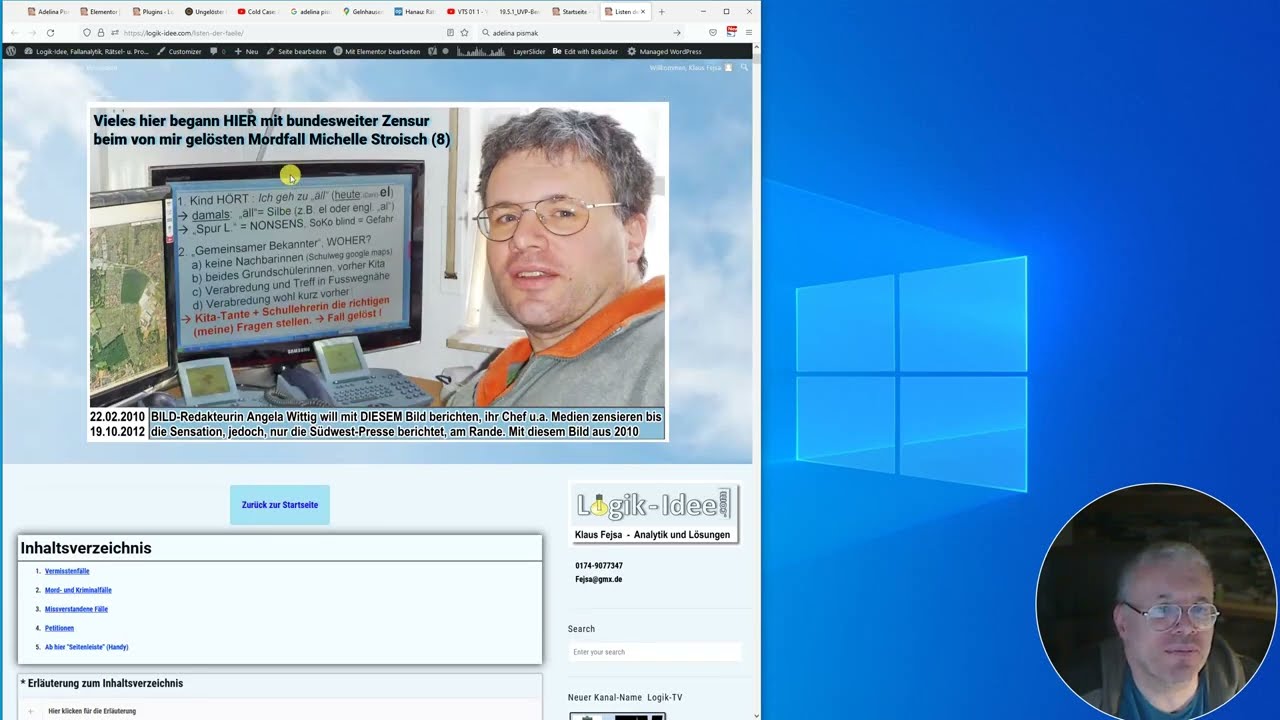Open comments bubble in admin bar
The height and width of the screenshot is (720, 1280).
pos(217,51)
